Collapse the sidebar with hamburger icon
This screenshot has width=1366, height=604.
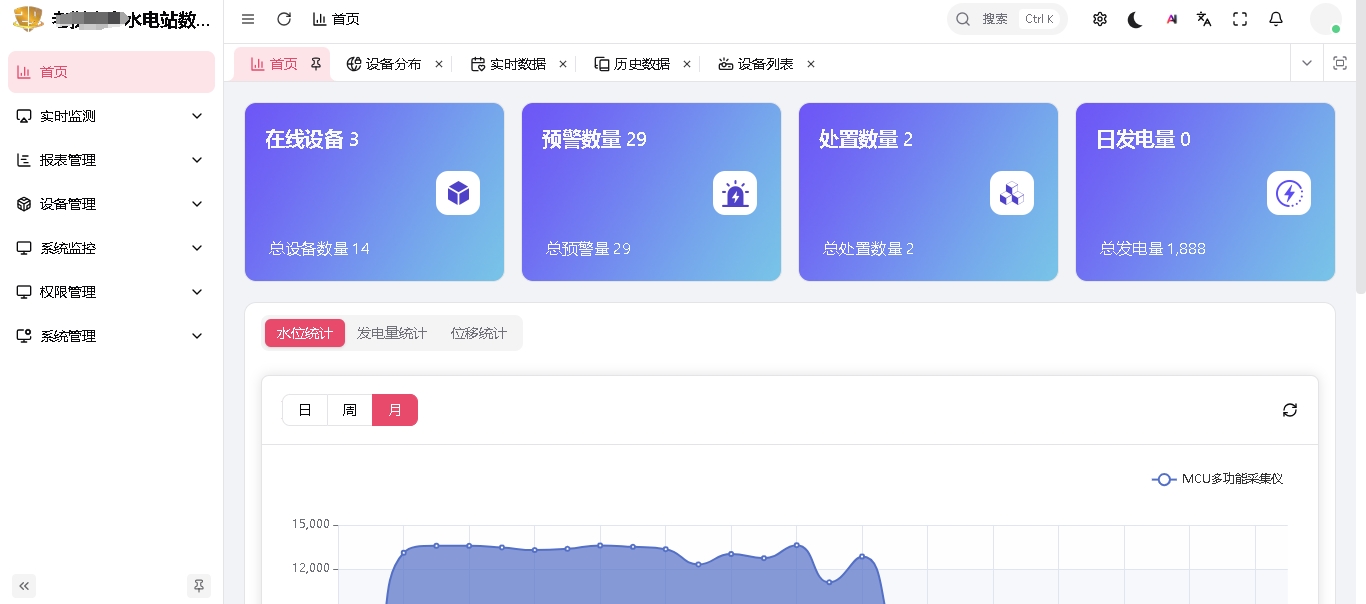click(x=248, y=19)
